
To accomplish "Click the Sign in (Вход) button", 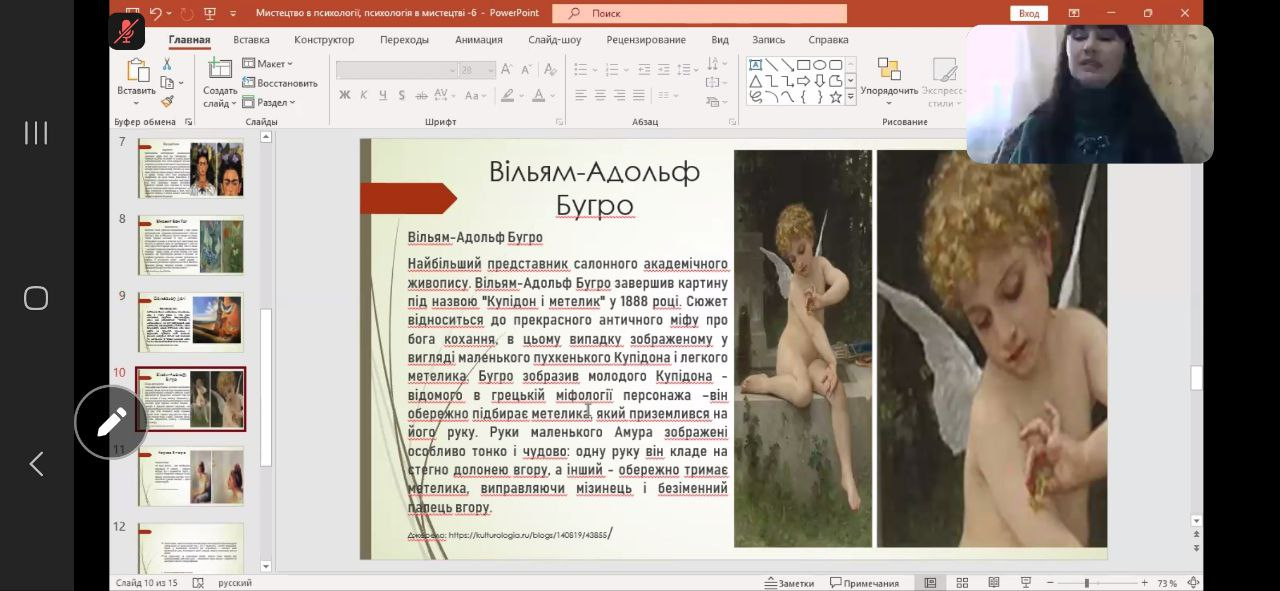I will (1029, 13).
